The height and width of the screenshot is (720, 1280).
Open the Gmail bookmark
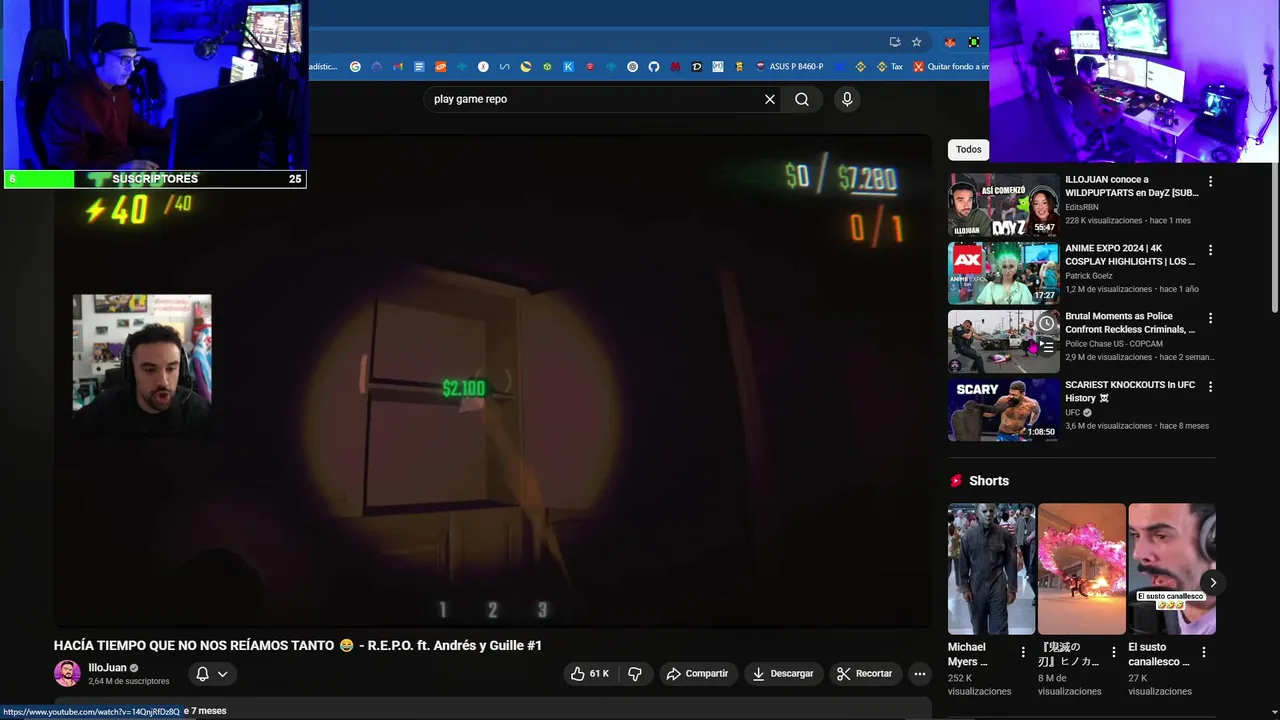(x=398, y=67)
